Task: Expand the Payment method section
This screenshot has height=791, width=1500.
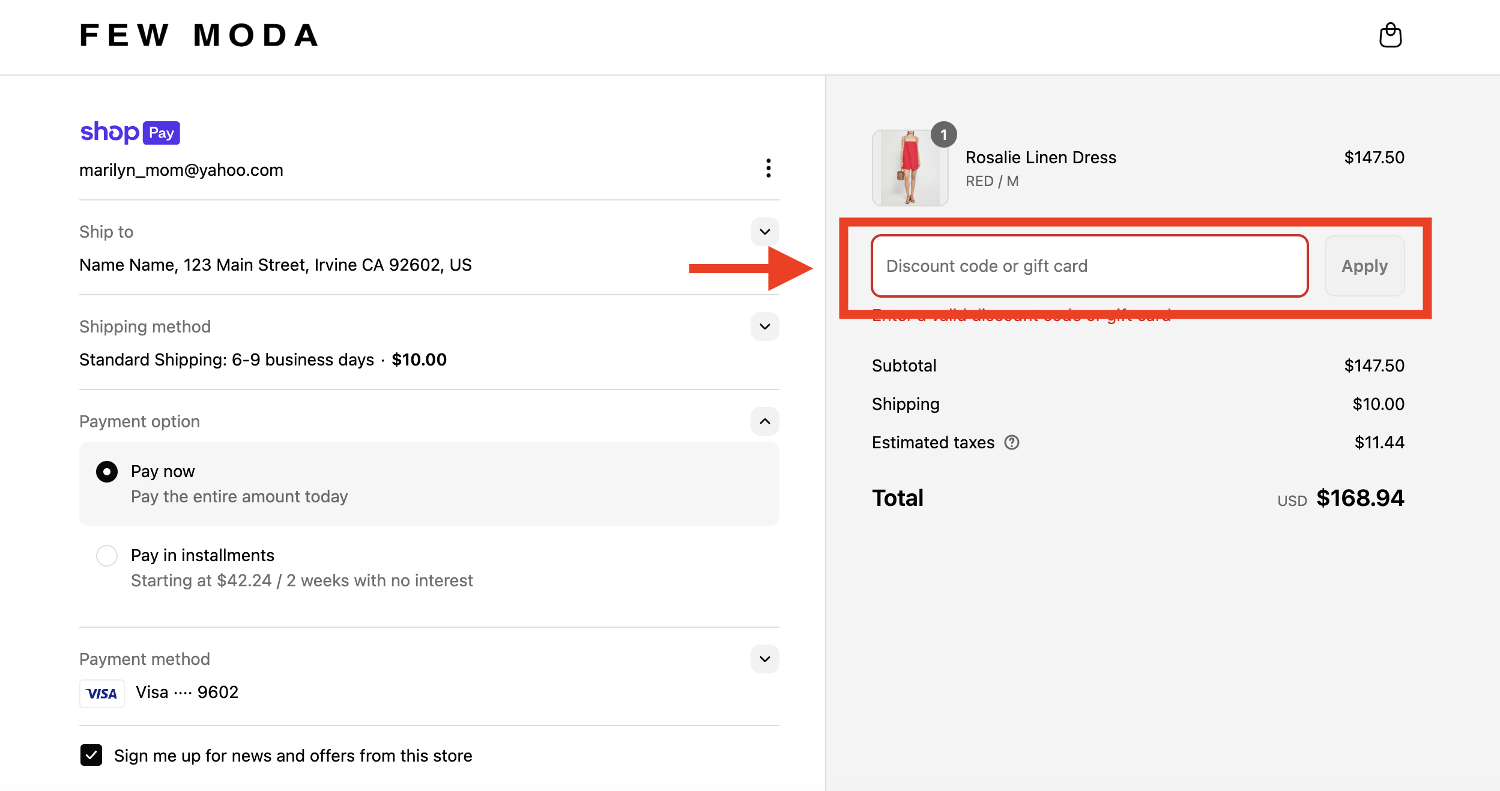Action: click(x=764, y=659)
